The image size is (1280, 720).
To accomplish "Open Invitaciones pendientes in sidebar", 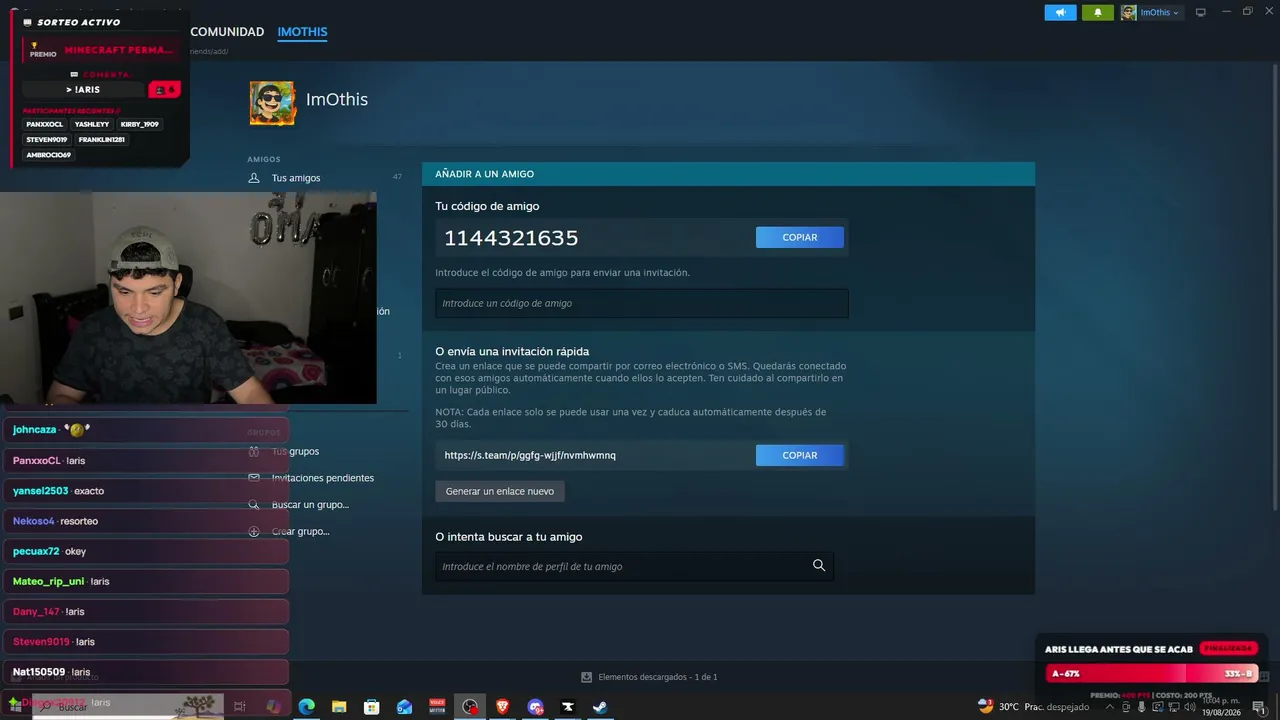I will tap(322, 478).
